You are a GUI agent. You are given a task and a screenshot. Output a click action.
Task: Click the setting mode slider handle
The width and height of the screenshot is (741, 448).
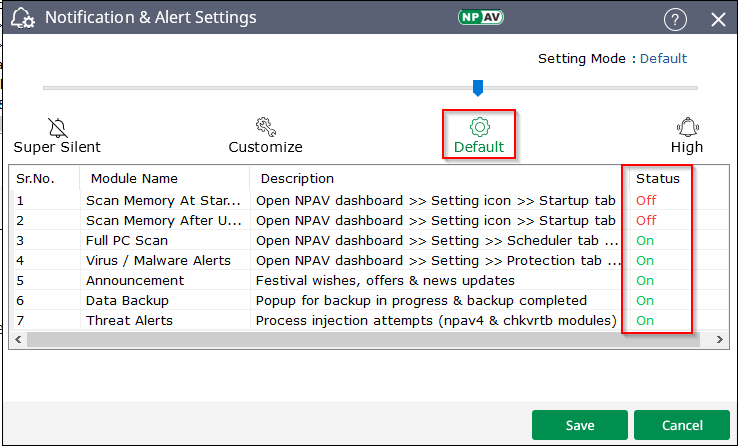tap(478, 88)
